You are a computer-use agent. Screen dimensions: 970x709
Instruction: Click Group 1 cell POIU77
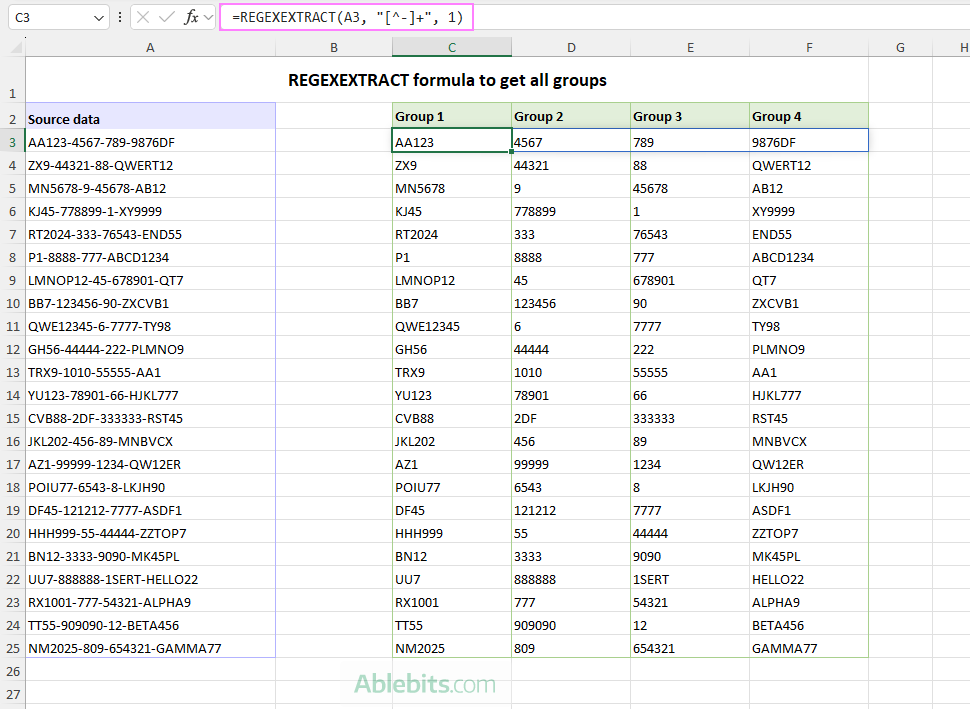pyautogui.click(x=452, y=487)
